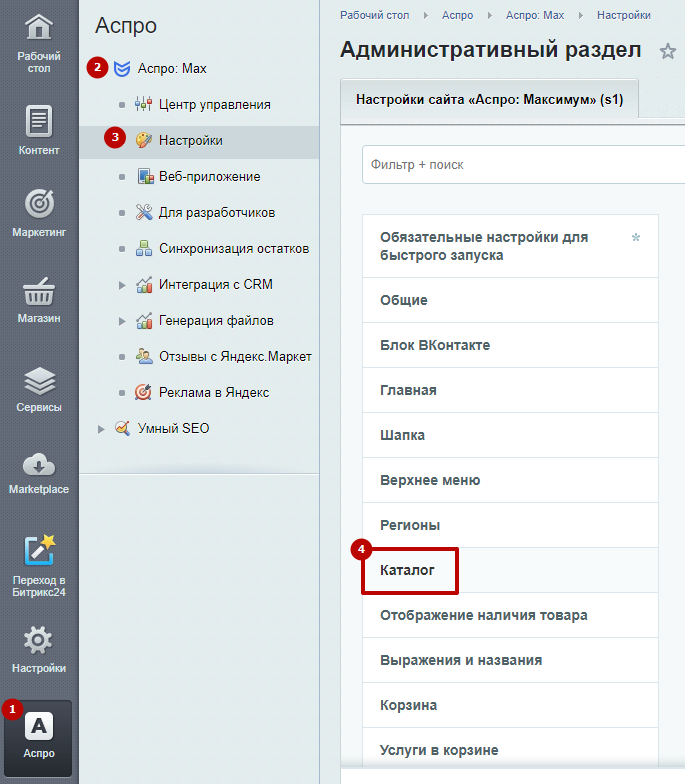Open the Маркетинг target icon

coord(40,204)
